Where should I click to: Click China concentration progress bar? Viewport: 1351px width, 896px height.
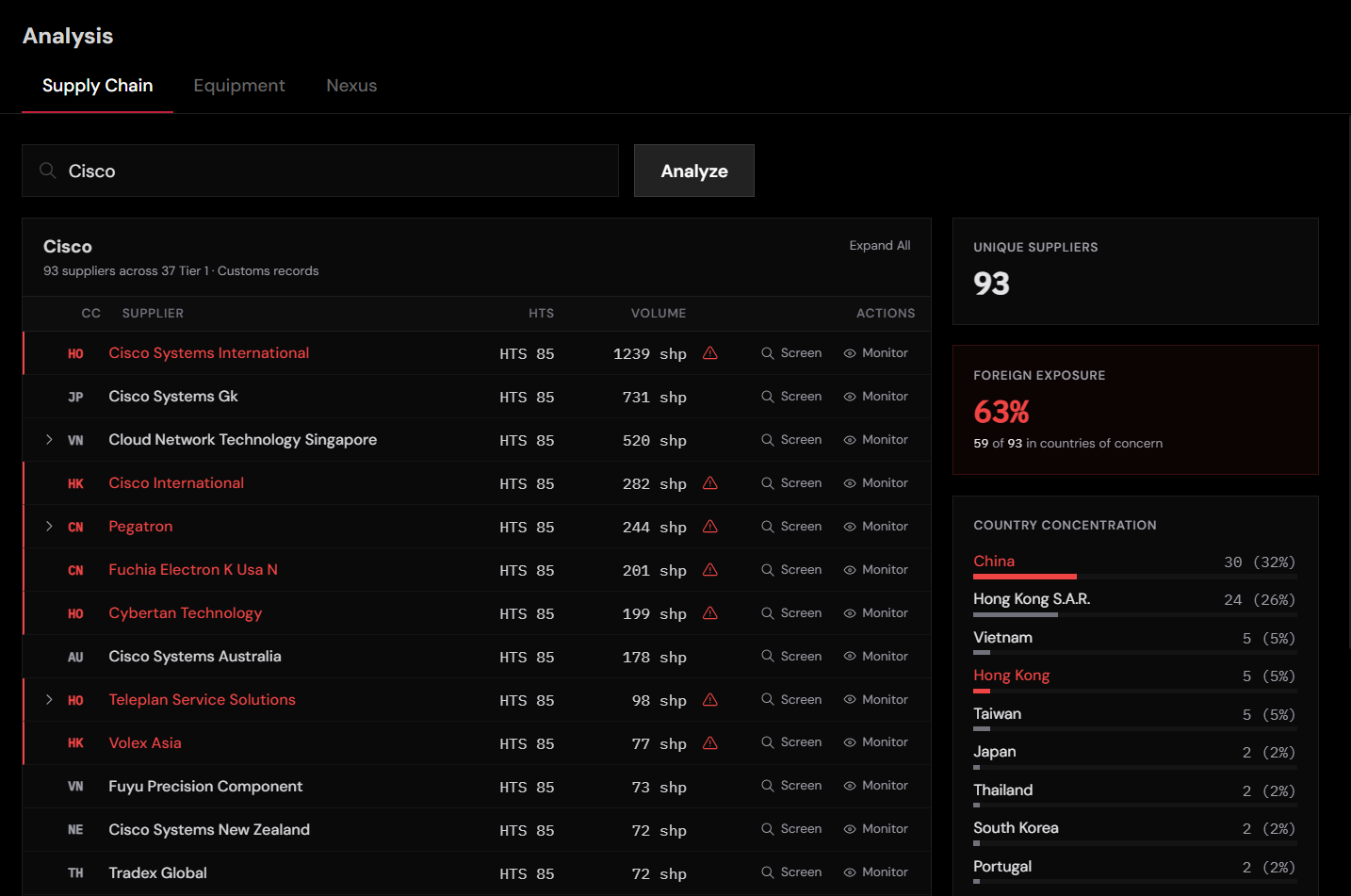[x=1135, y=577]
